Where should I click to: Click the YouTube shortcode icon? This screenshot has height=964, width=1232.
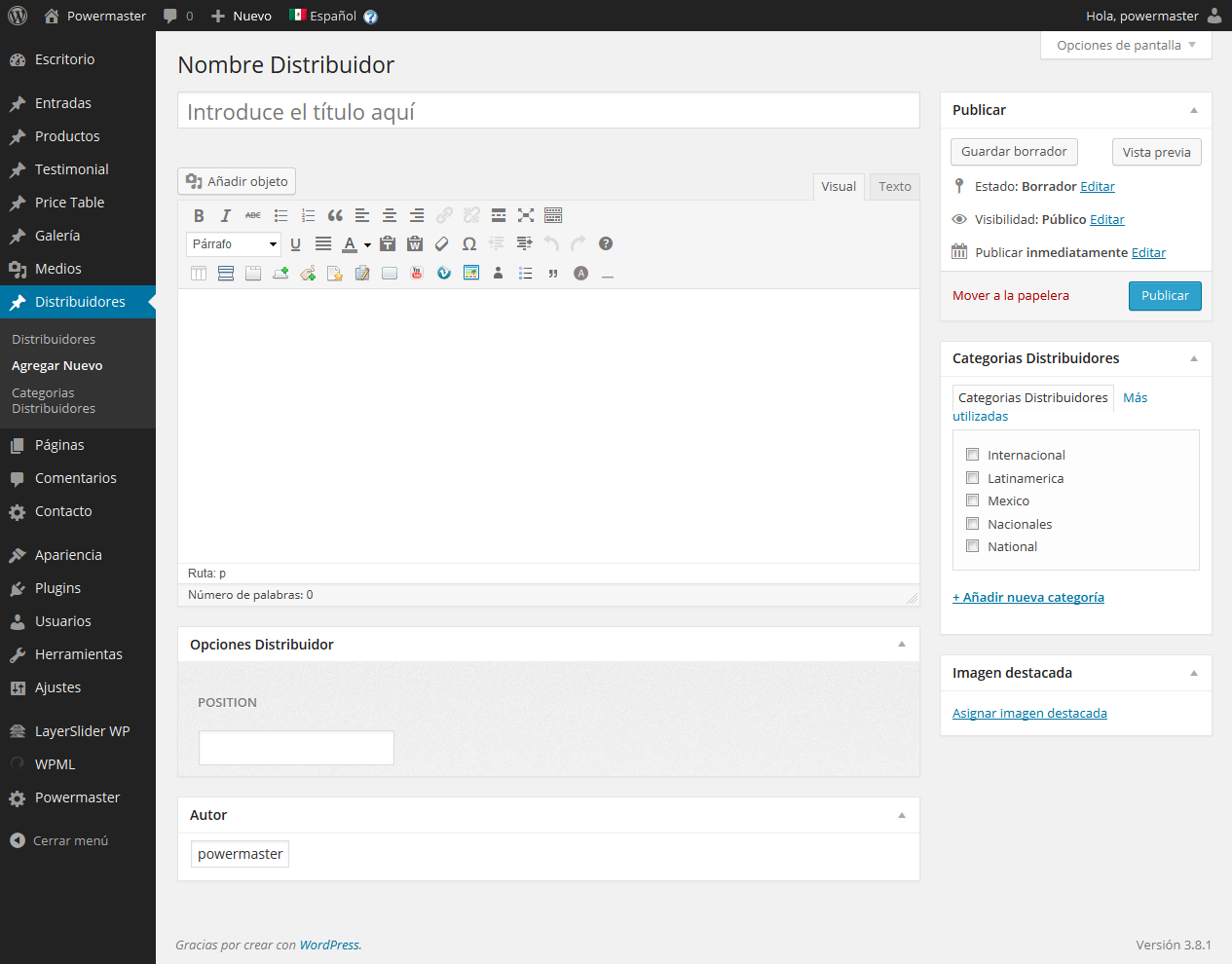click(417, 274)
